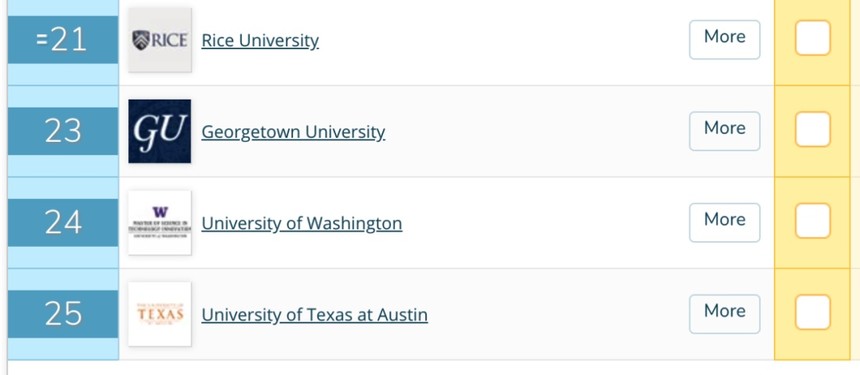The width and height of the screenshot is (860, 375).
Task: Tick the checkbox for Rice University
Action: tap(812, 38)
